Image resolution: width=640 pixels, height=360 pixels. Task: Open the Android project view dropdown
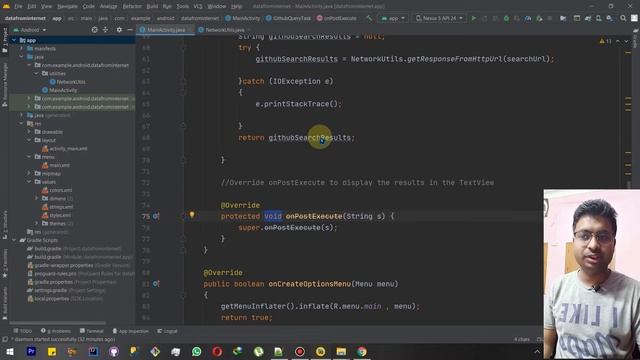(x=30, y=30)
